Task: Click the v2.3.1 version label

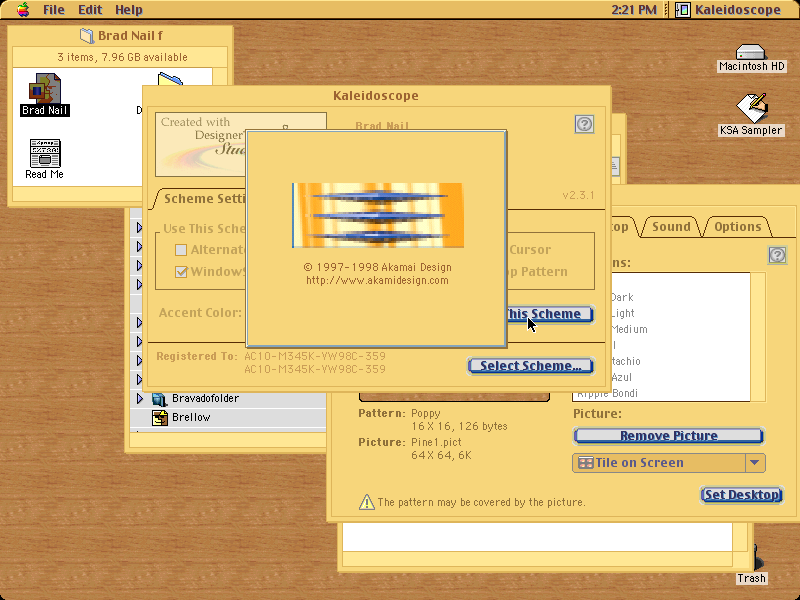Action: 578,195
